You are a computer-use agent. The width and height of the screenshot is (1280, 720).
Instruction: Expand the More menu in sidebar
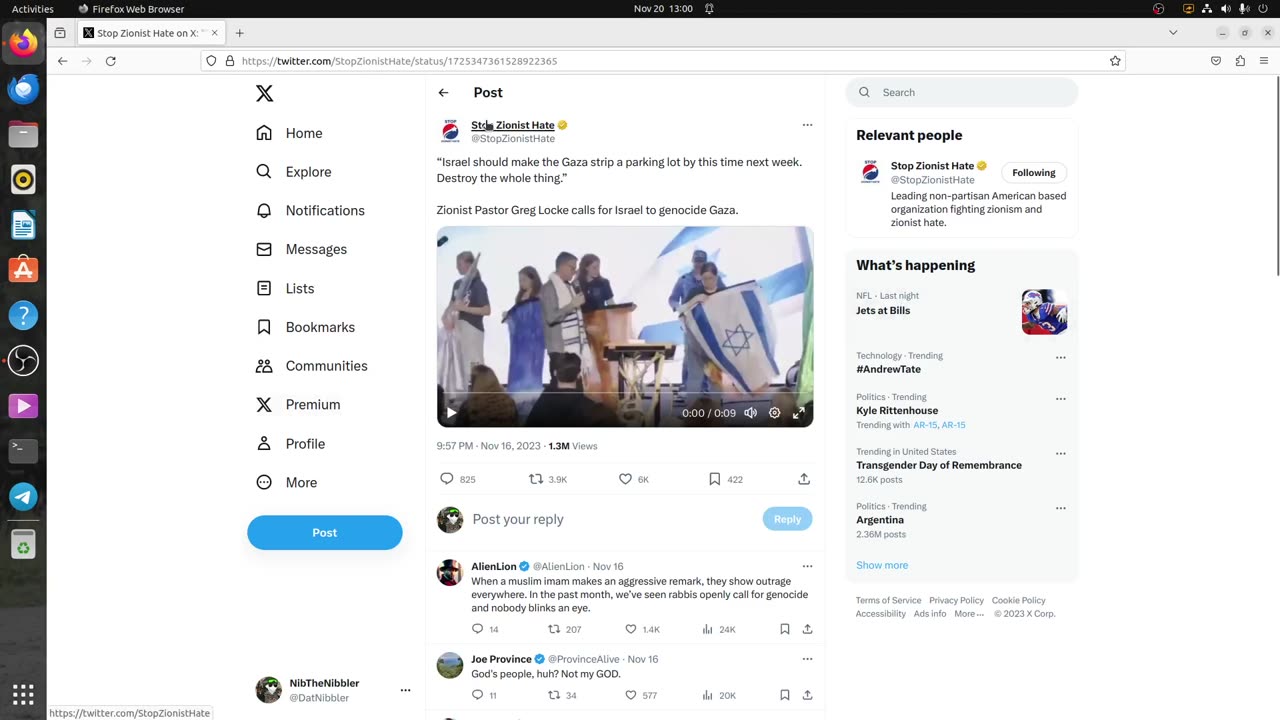pos(286,482)
